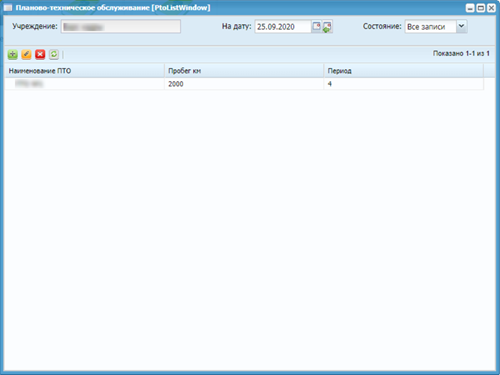This screenshot has height=375, width=500.
Task: Click the orange edit record icon
Action: click(x=26, y=54)
